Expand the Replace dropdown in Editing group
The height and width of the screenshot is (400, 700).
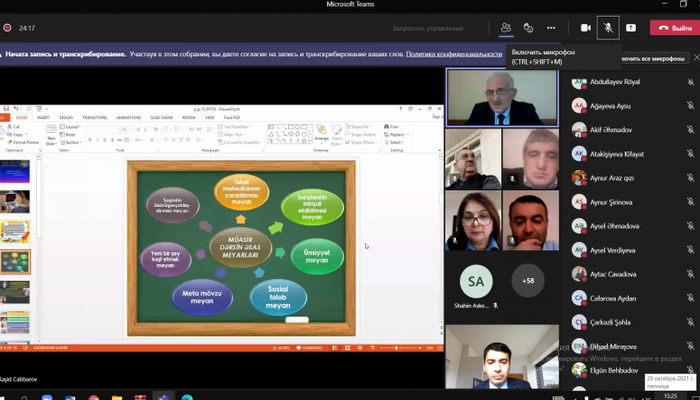click(403, 134)
